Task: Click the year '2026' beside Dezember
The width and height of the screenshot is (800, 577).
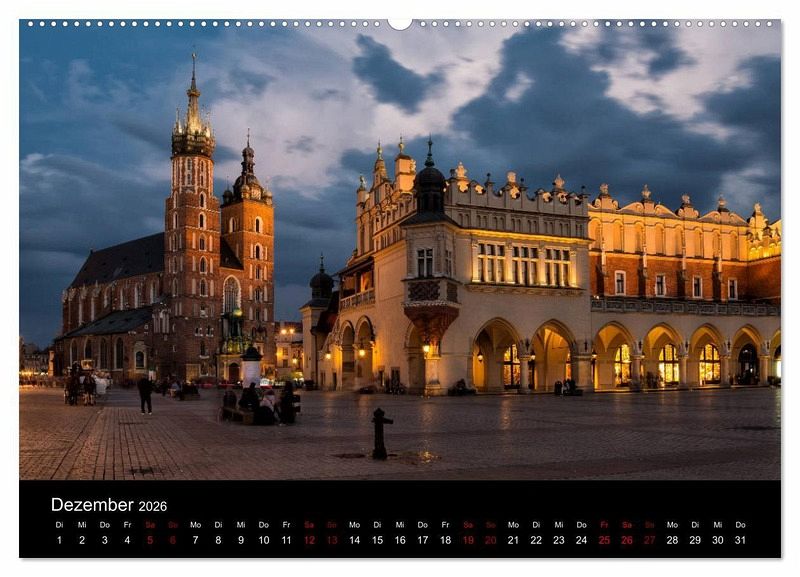Action: coord(153,506)
